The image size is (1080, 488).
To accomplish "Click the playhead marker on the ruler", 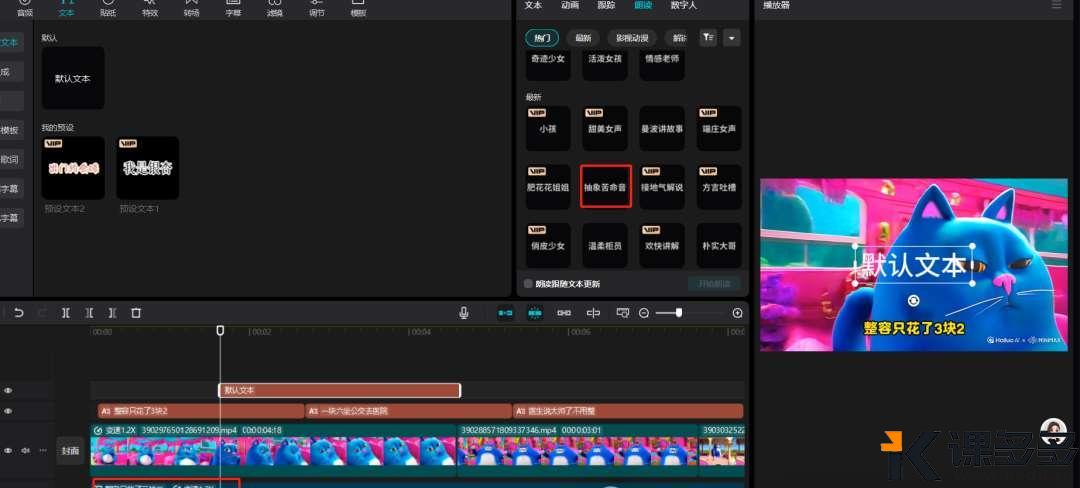I will pos(220,330).
